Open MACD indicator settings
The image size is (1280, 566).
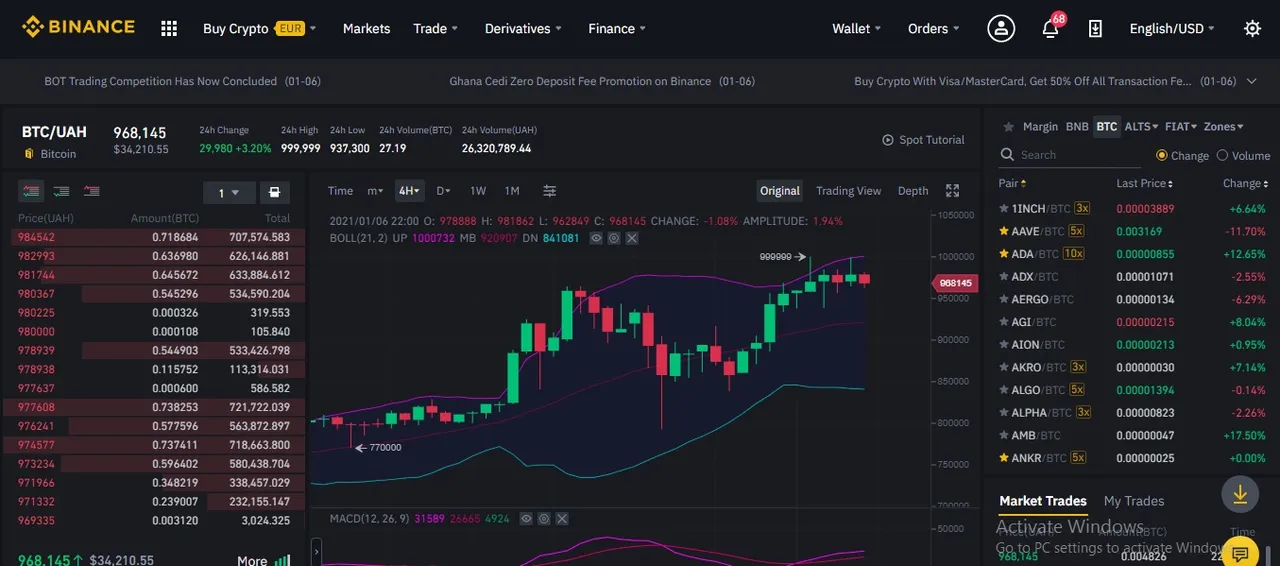(x=544, y=519)
